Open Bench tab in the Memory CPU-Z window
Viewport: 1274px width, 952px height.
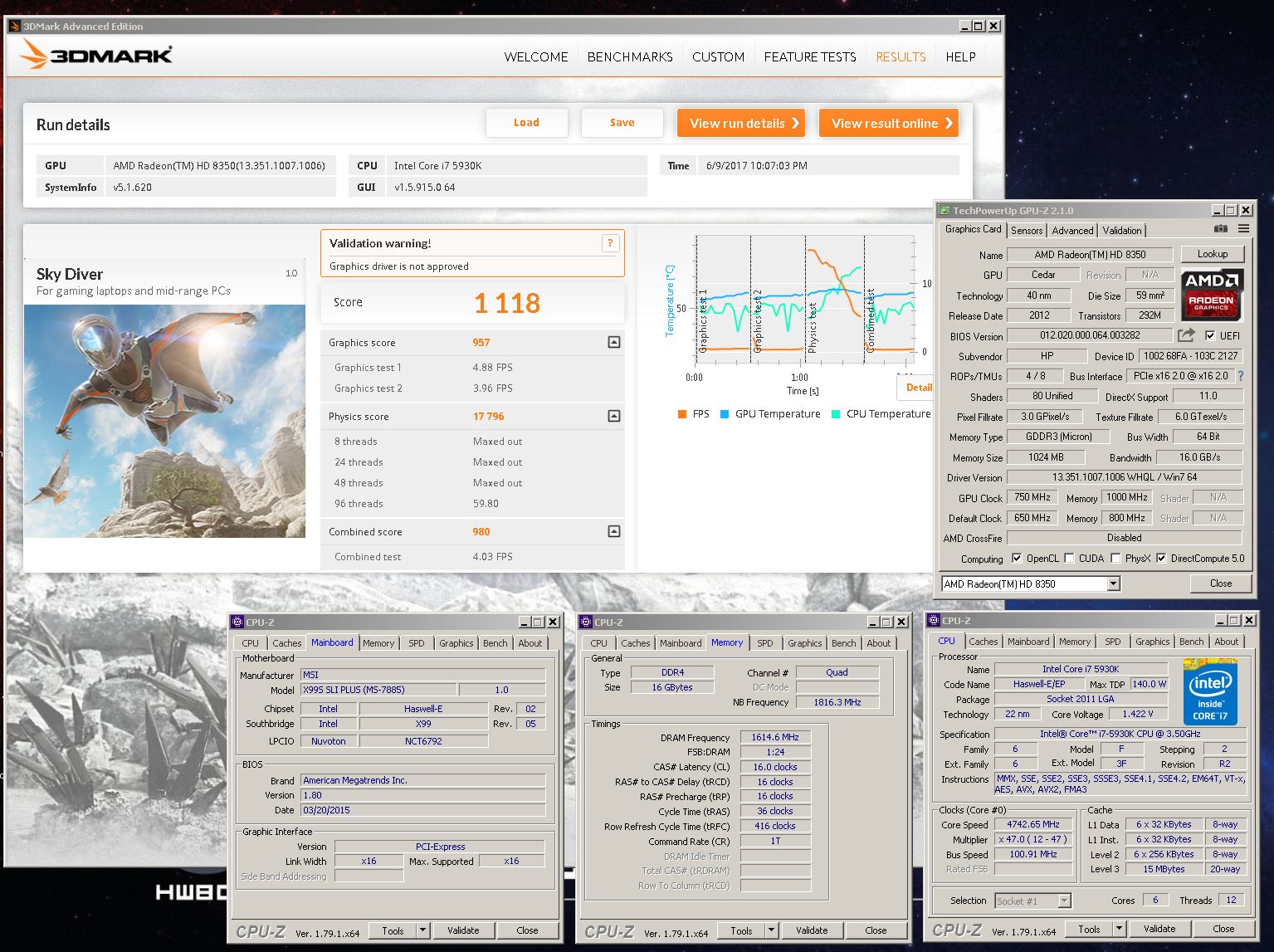[844, 643]
